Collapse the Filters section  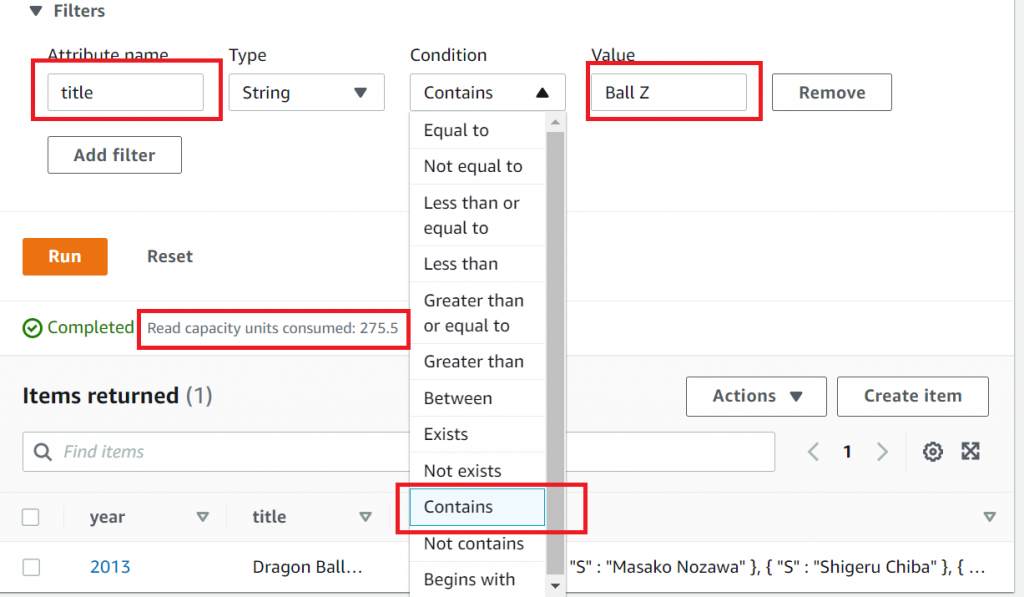(36, 11)
